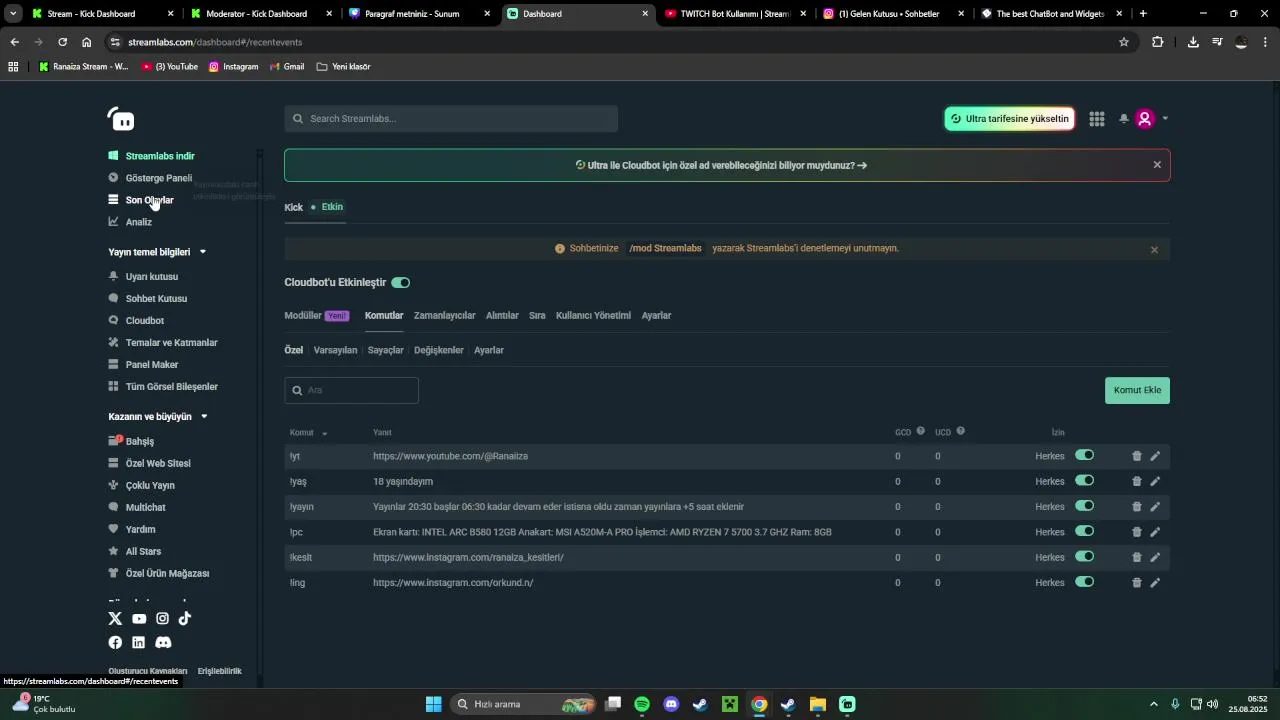
Task: Toggle Cloudbot'u Etkinleştir switch
Action: [x=400, y=283]
